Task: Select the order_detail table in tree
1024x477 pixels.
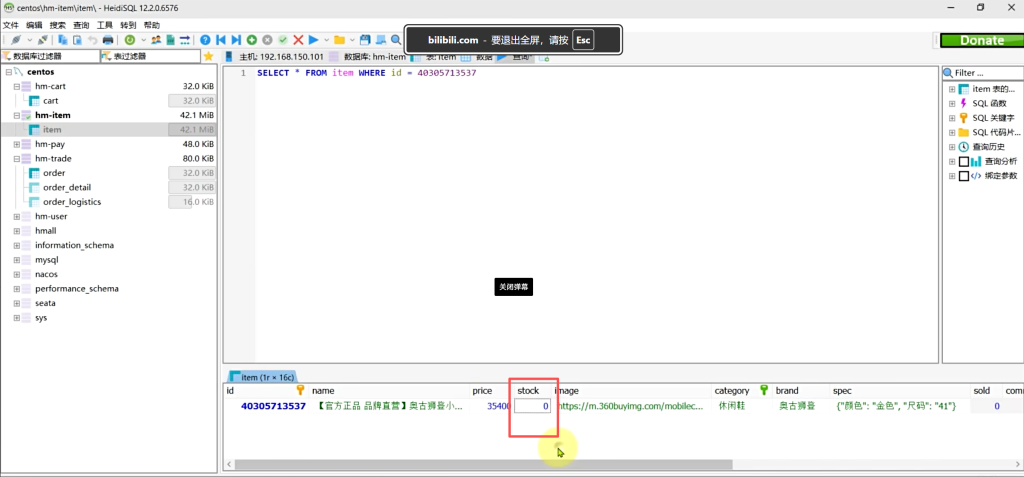Action: tap(67, 187)
